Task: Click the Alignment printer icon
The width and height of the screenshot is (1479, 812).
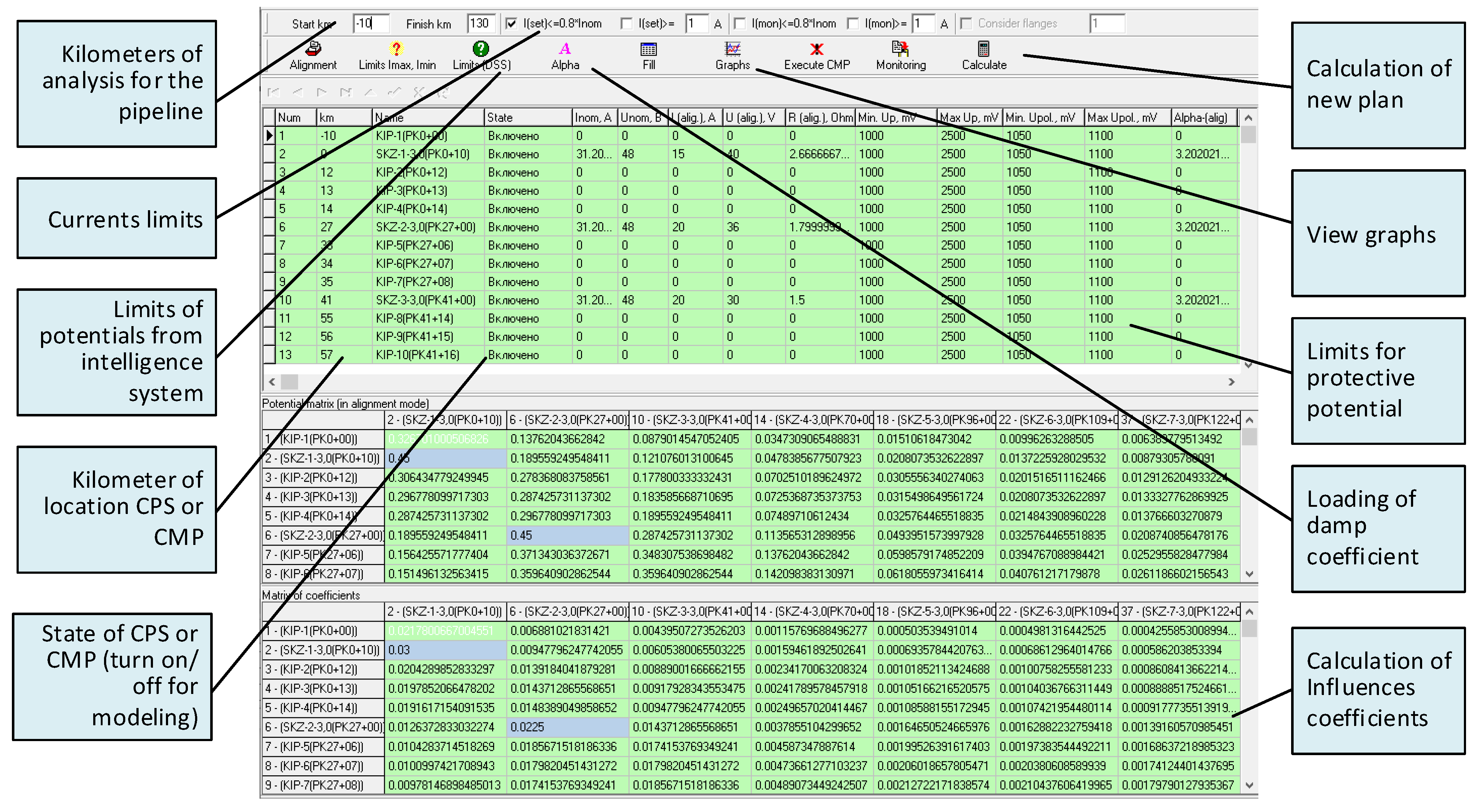Action: click(x=313, y=49)
